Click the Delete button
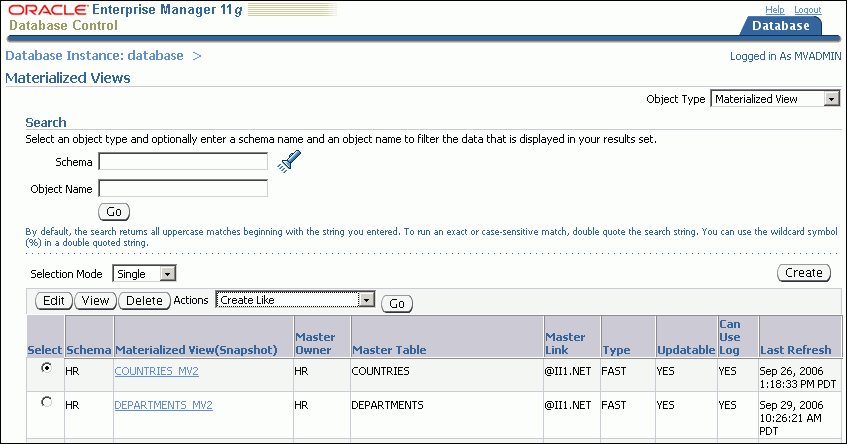Image resolution: width=847 pixels, height=444 pixels. point(144,300)
